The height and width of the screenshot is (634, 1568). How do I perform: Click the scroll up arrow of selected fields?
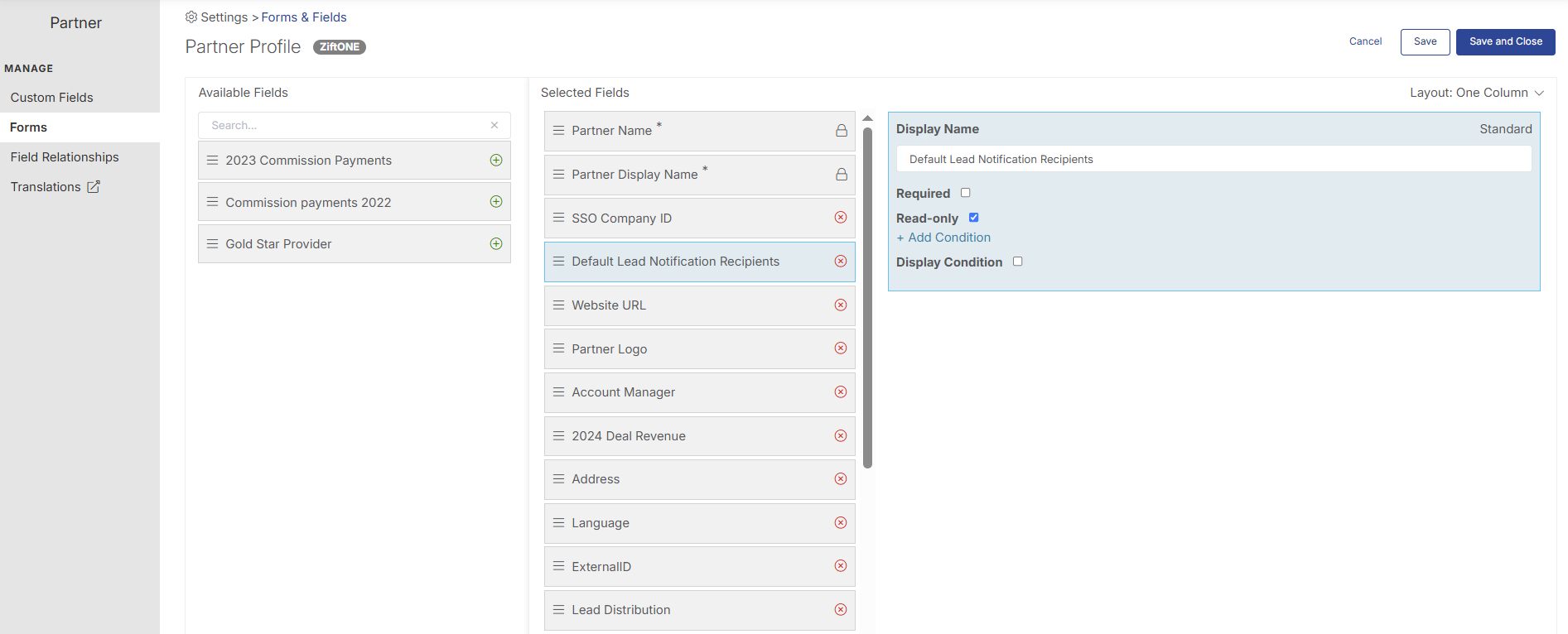867,118
